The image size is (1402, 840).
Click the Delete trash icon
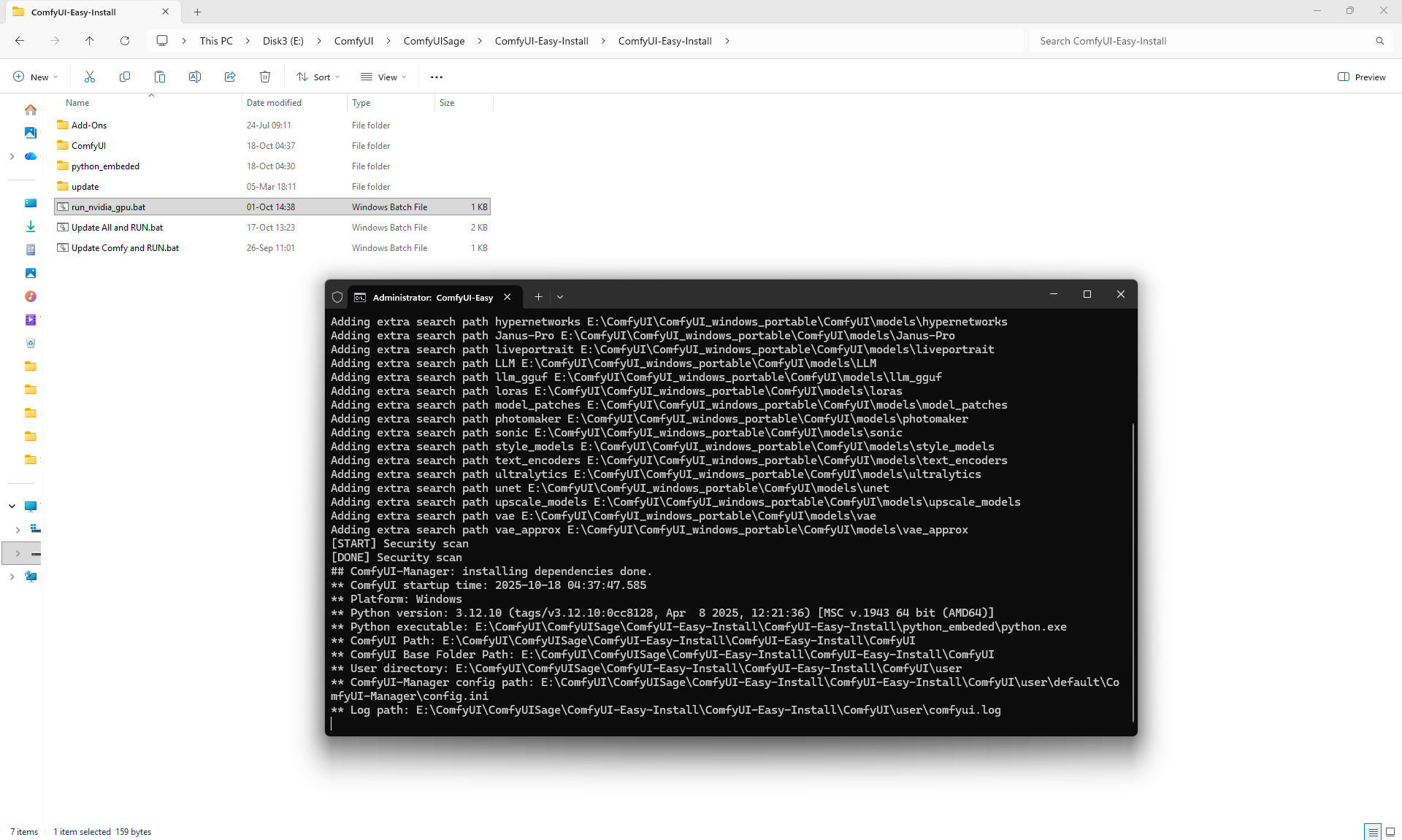265,77
